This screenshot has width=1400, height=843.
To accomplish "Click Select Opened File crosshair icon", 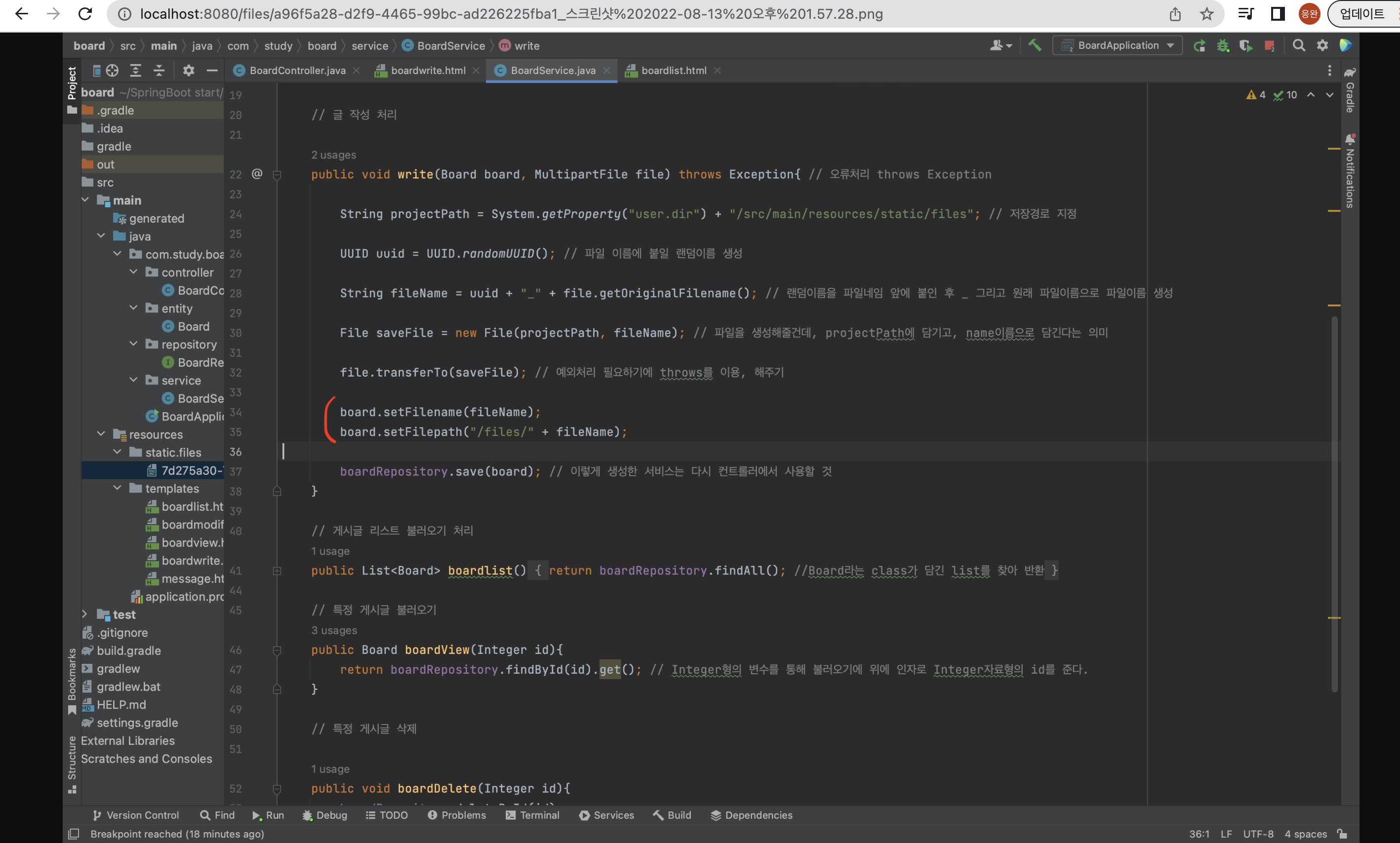I will [113, 71].
